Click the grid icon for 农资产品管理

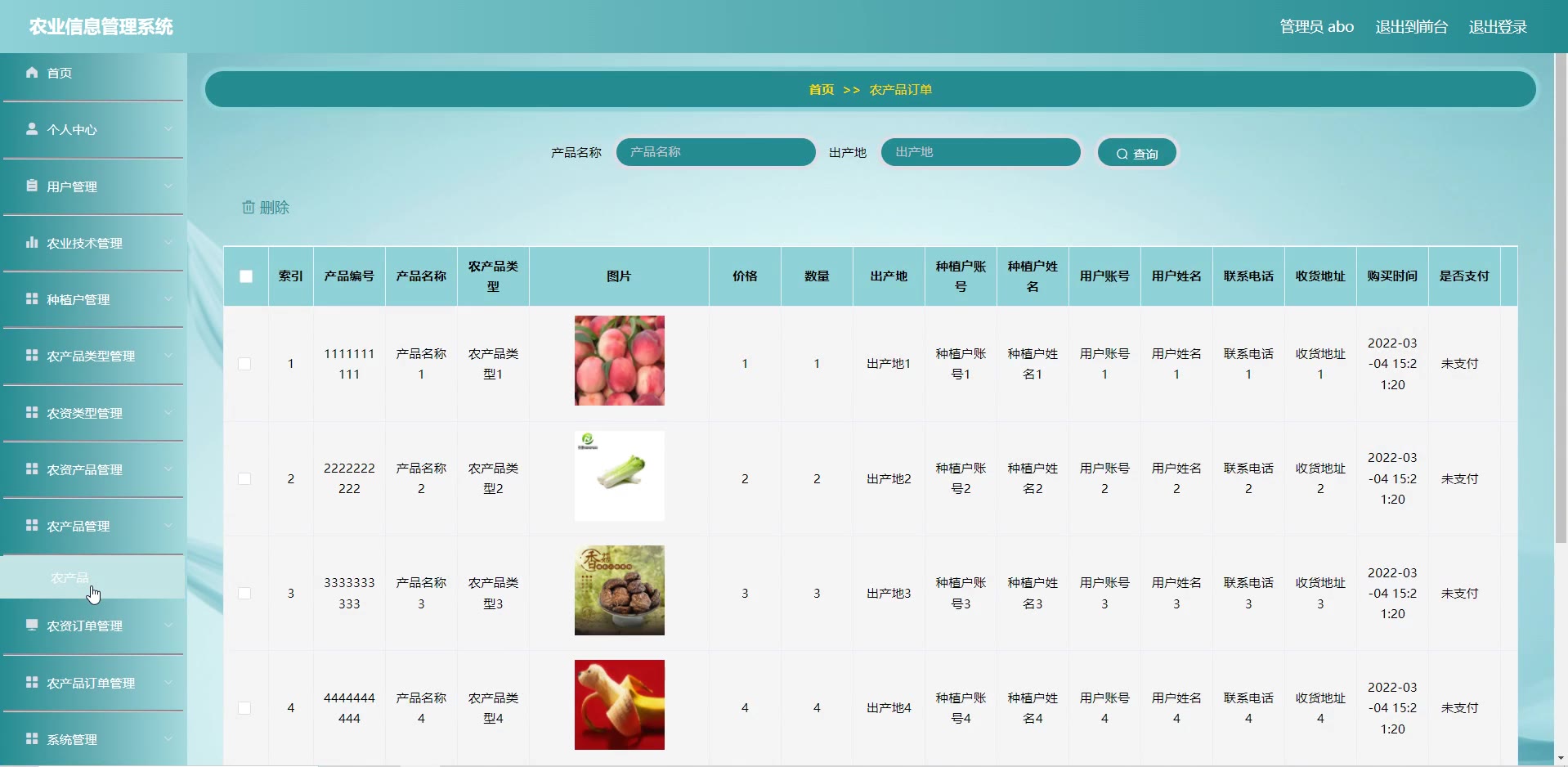click(32, 469)
